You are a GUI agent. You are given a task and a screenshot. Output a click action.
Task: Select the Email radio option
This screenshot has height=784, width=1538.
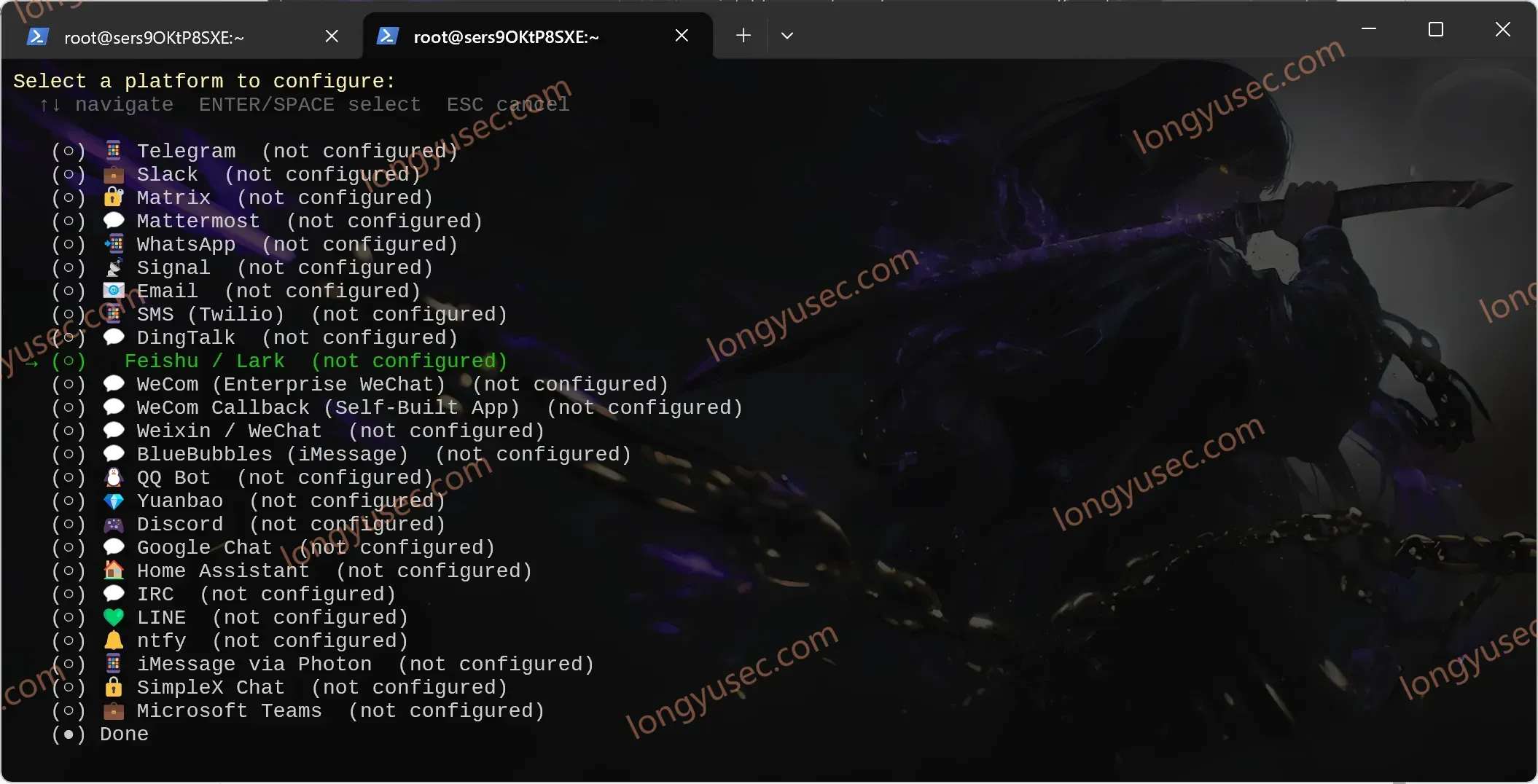69,291
